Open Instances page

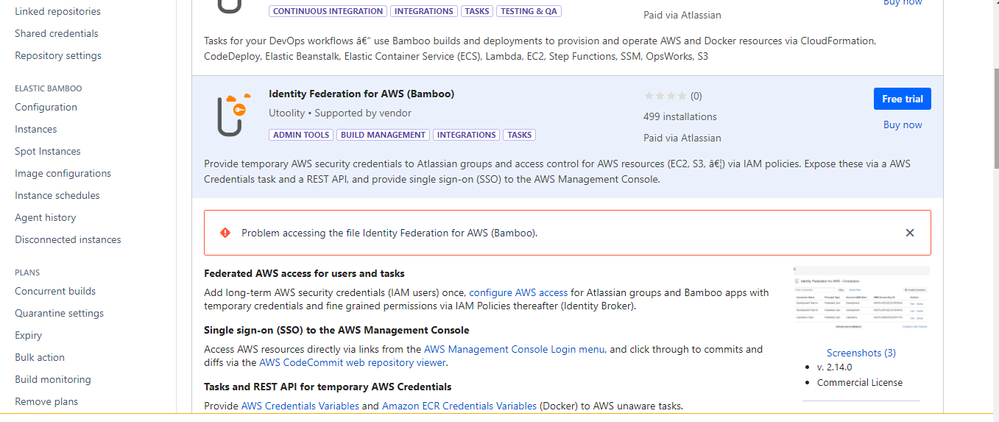tap(36, 129)
